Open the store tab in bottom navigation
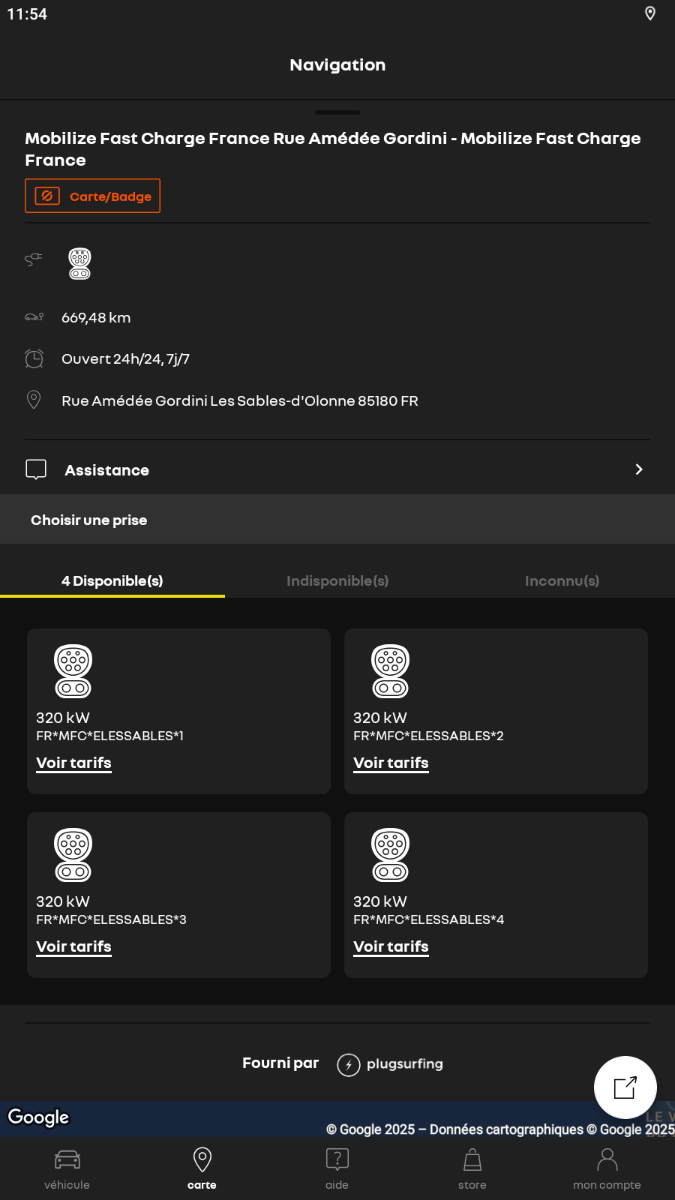 (x=472, y=1169)
